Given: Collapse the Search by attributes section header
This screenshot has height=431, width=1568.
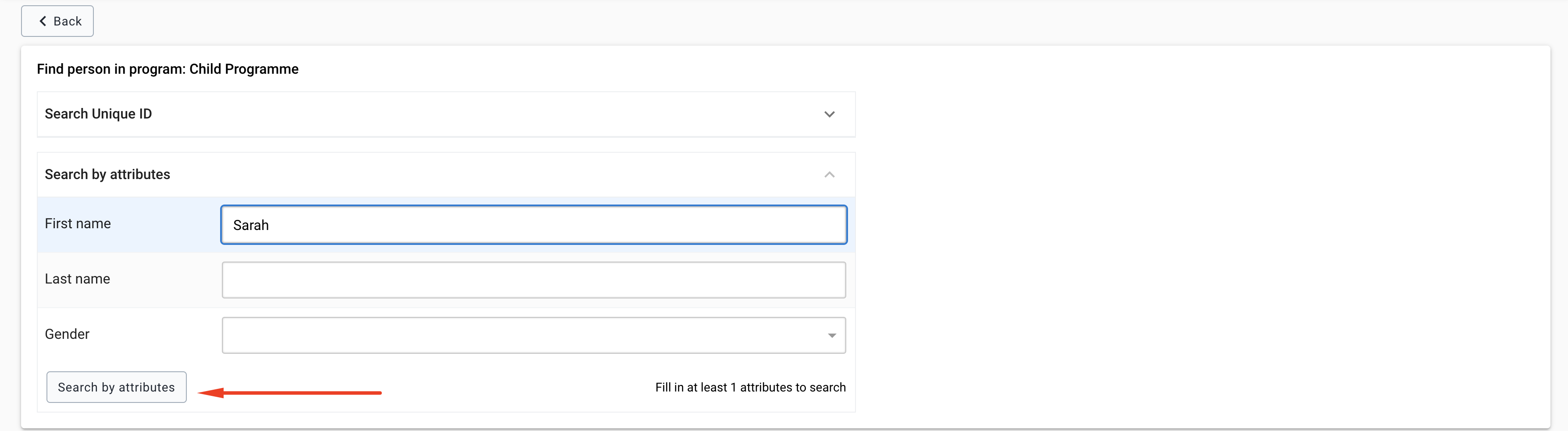Looking at the screenshot, I should (x=446, y=174).
